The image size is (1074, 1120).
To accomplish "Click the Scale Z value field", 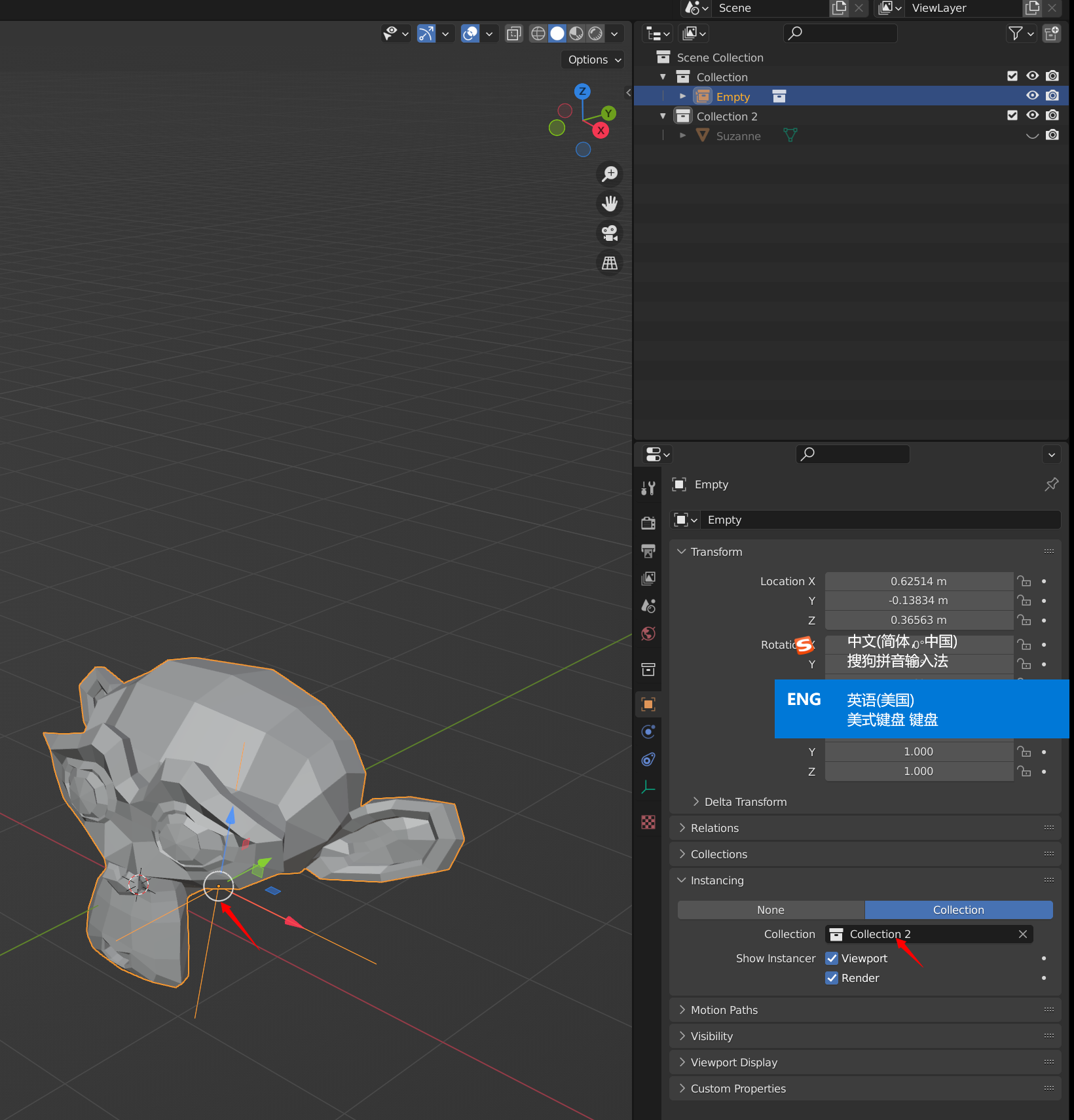I will 919,771.
